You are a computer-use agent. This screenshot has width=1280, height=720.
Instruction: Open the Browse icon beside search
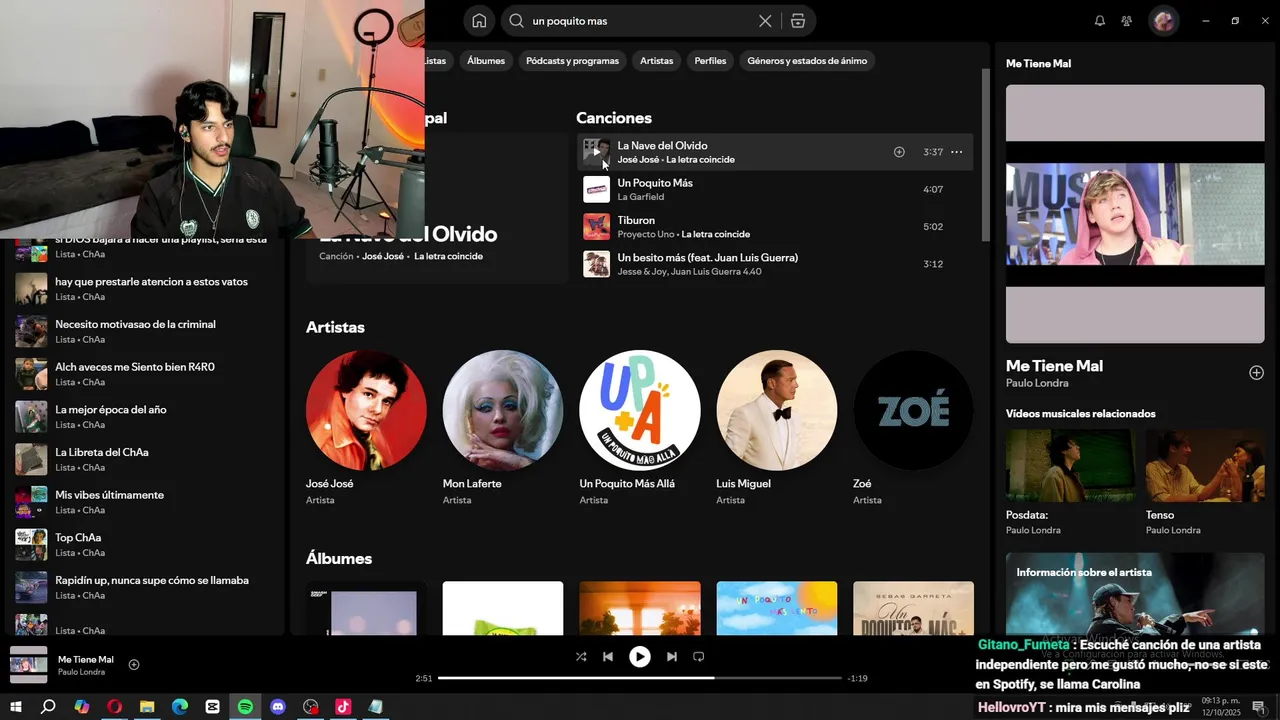[x=797, y=21]
